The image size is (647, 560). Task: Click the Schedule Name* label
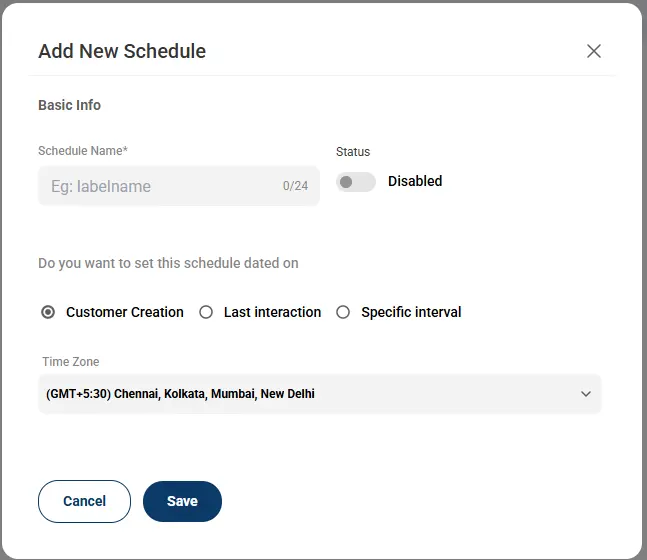[x=83, y=151]
